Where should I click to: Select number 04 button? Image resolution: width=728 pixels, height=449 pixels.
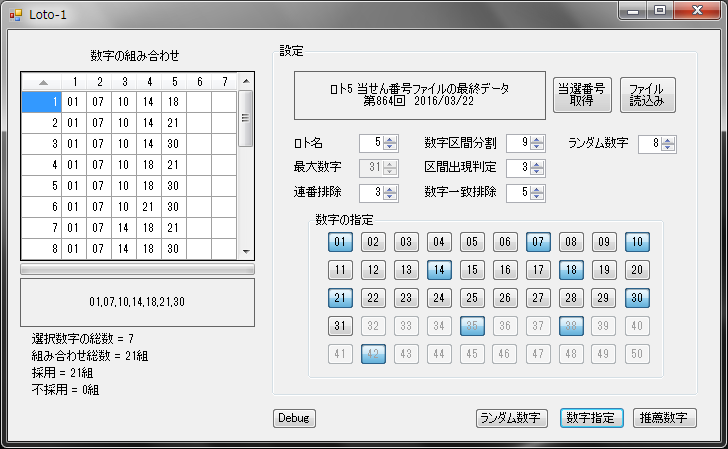(x=439, y=242)
